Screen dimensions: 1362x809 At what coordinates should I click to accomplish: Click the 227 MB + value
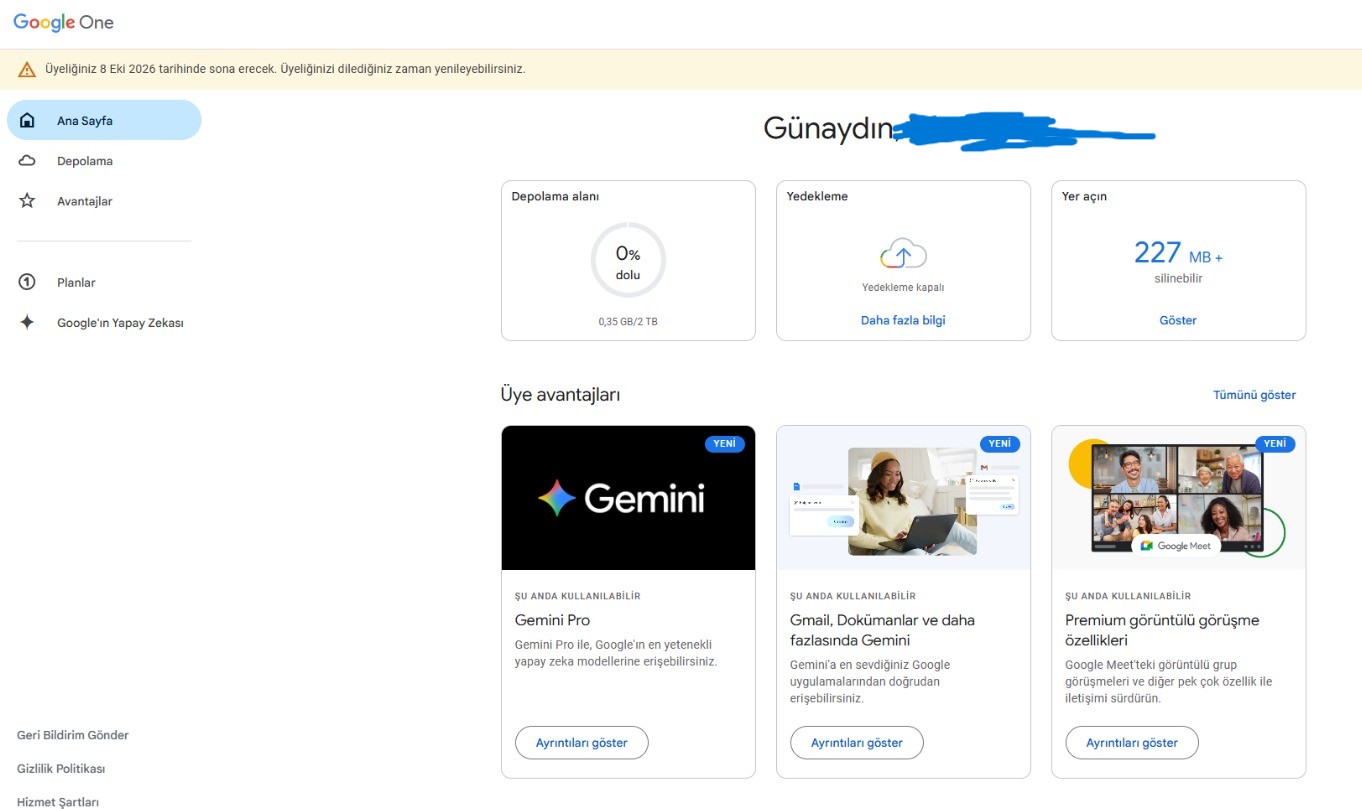(1178, 254)
